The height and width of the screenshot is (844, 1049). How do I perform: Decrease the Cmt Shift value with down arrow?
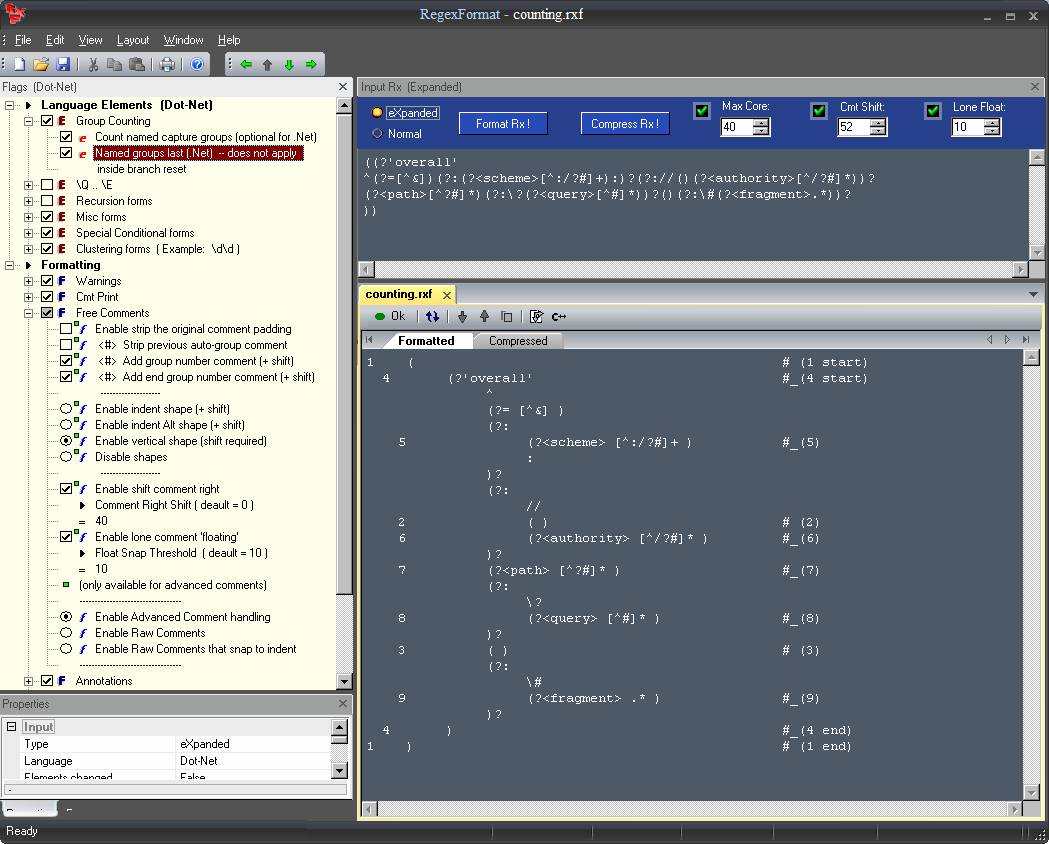pos(877,131)
